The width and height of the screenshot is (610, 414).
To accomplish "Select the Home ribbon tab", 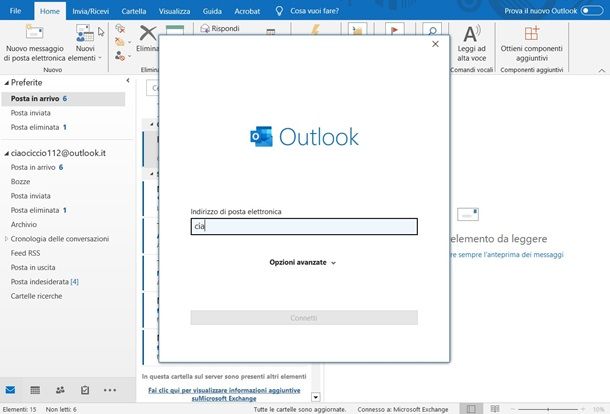I will pyautogui.click(x=50, y=11).
